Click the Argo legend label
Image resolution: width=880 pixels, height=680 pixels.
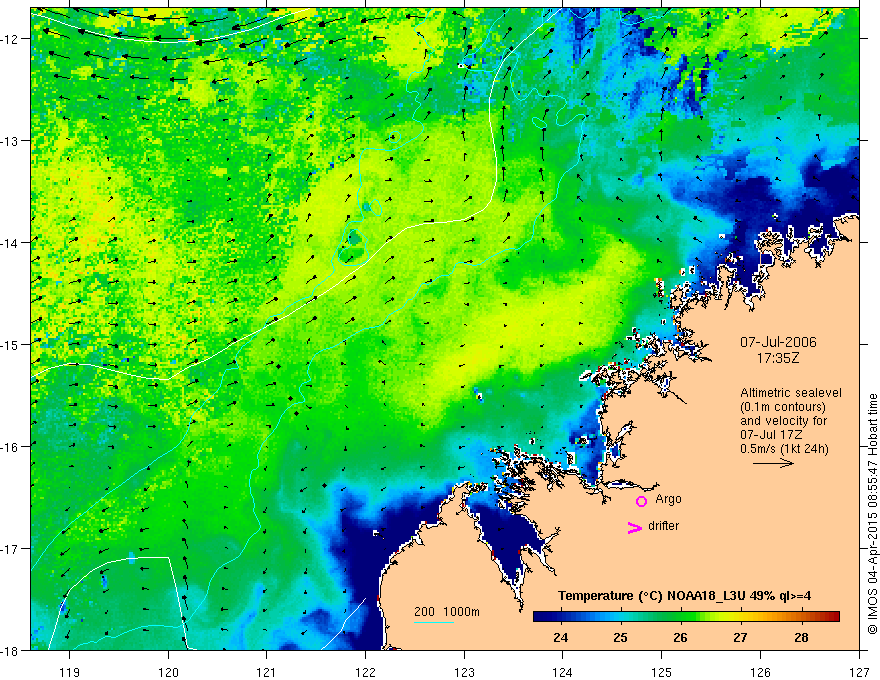click(668, 499)
